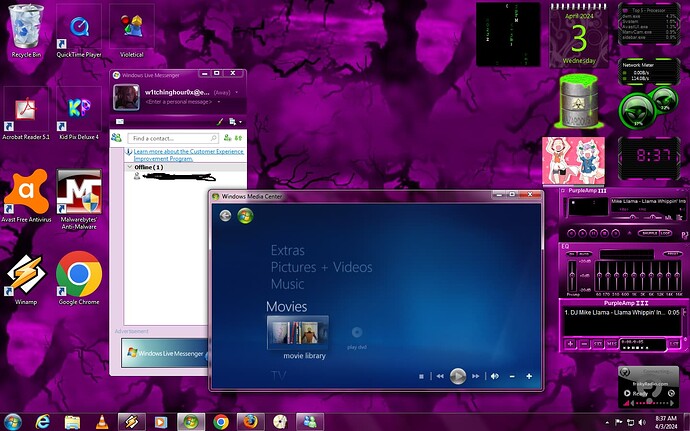Rewind in Media Center transport bar

(440, 376)
